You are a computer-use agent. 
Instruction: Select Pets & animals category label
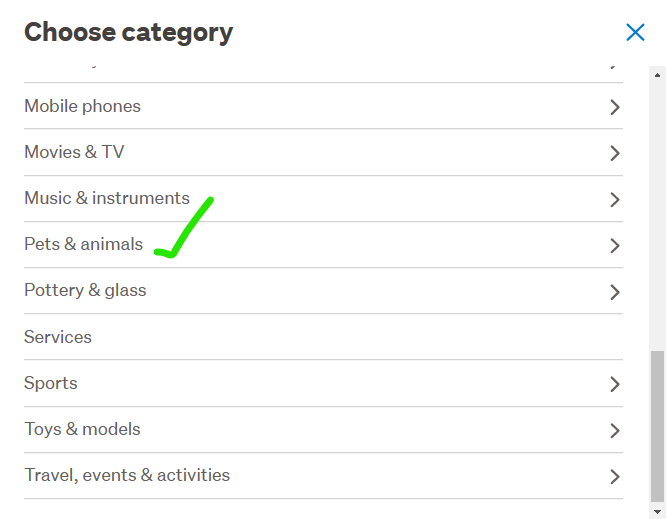84,244
